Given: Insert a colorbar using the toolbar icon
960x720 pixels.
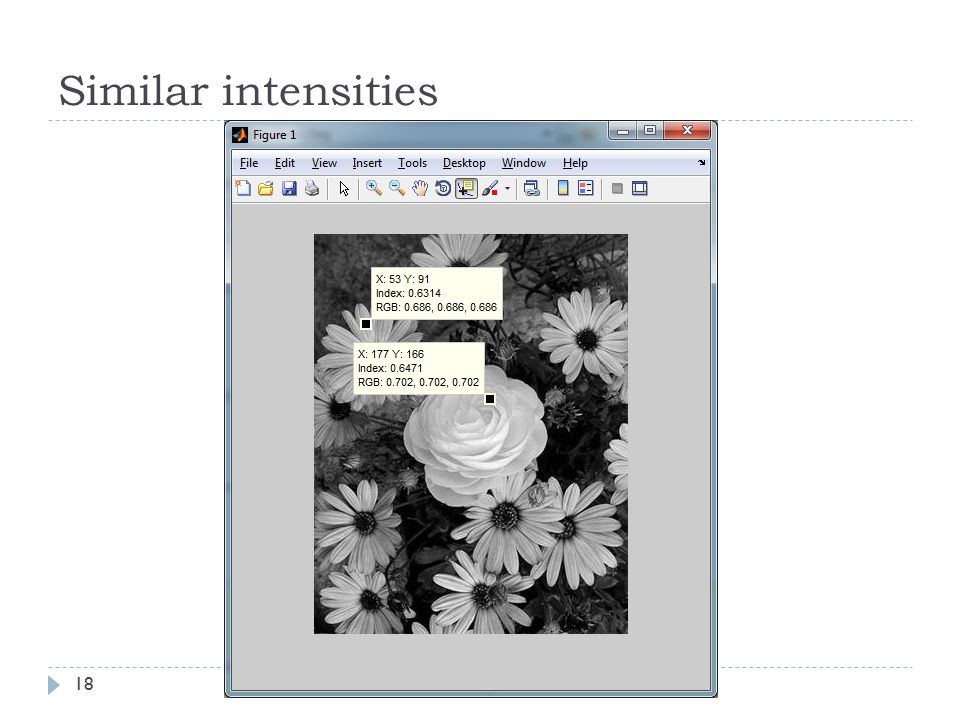Looking at the screenshot, I should [x=563, y=188].
